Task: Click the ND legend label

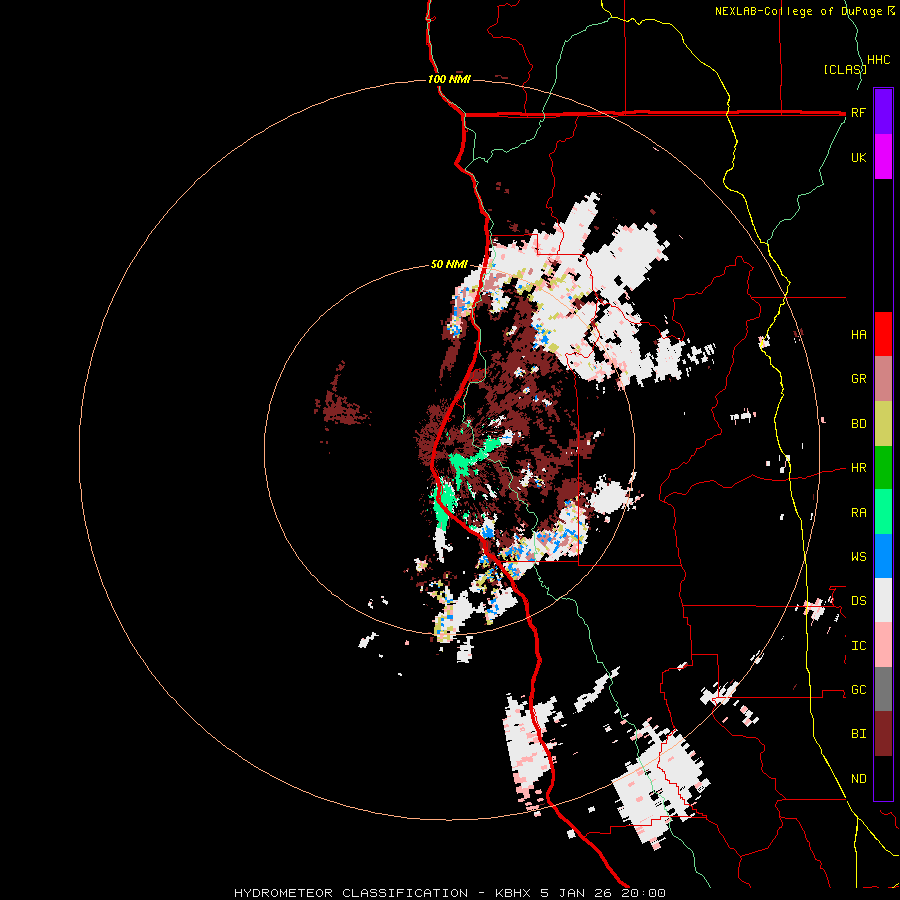Action: tap(859, 779)
